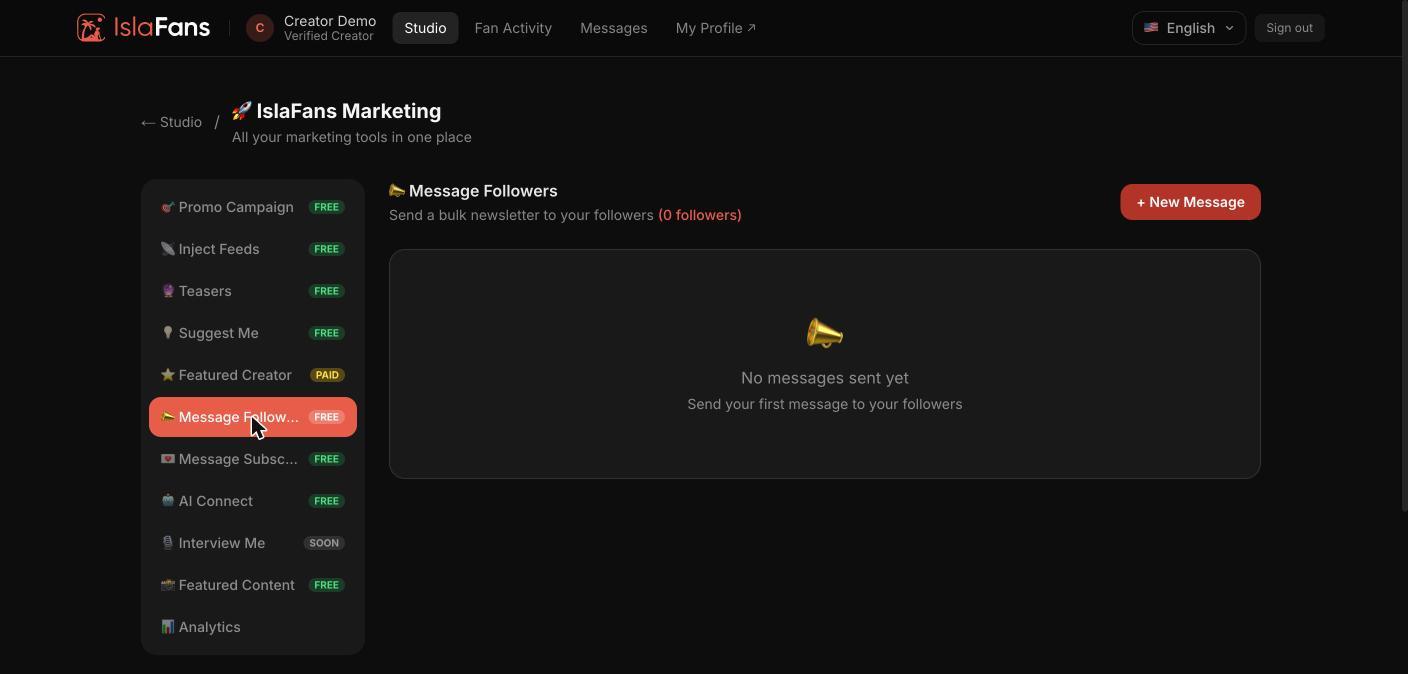The image size is (1408, 674).
Task: Click the SOON badge on Interview Me
Action: click(324, 543)
